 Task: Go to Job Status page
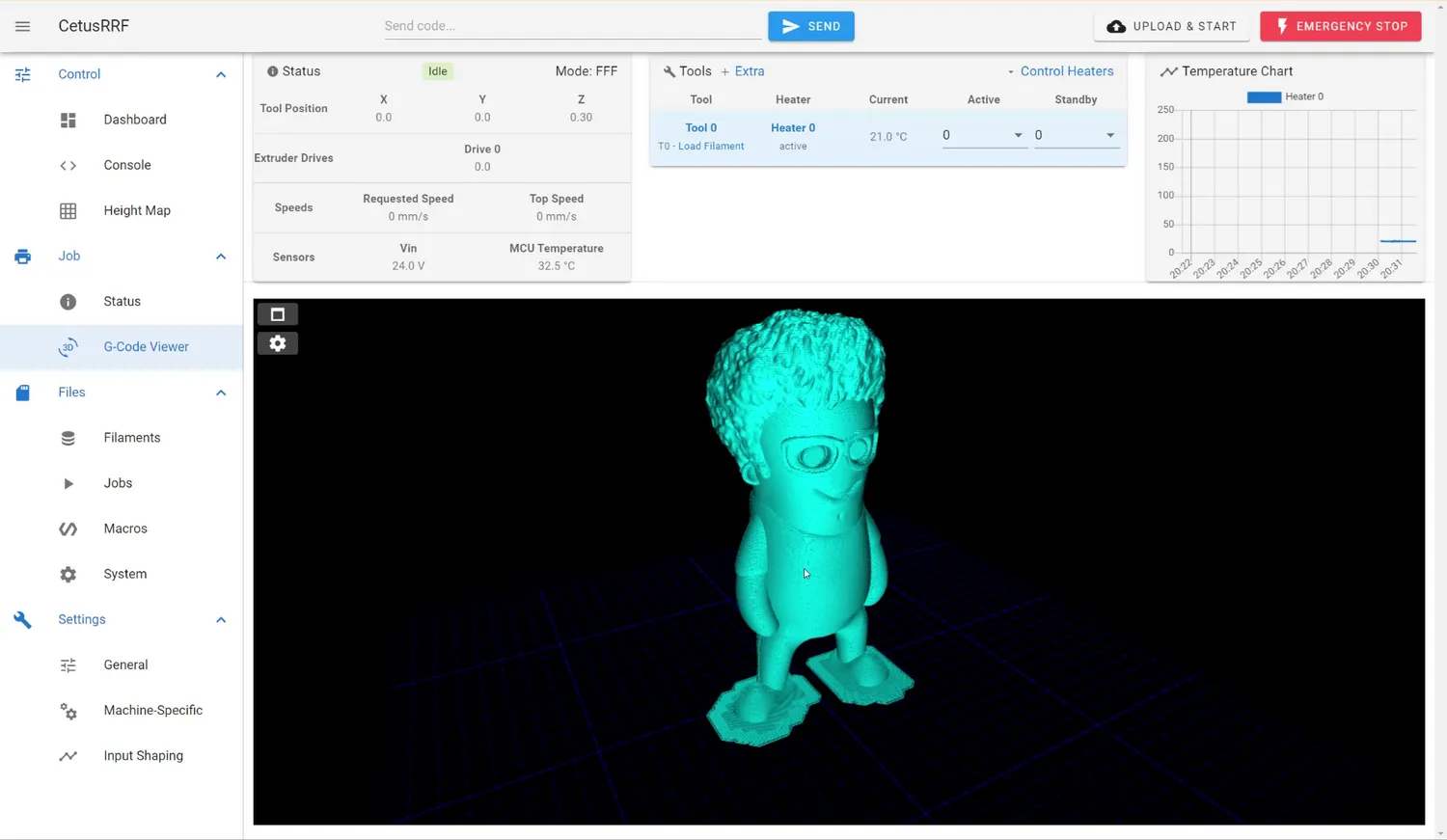pyautogui.click(x=123, y=302)
